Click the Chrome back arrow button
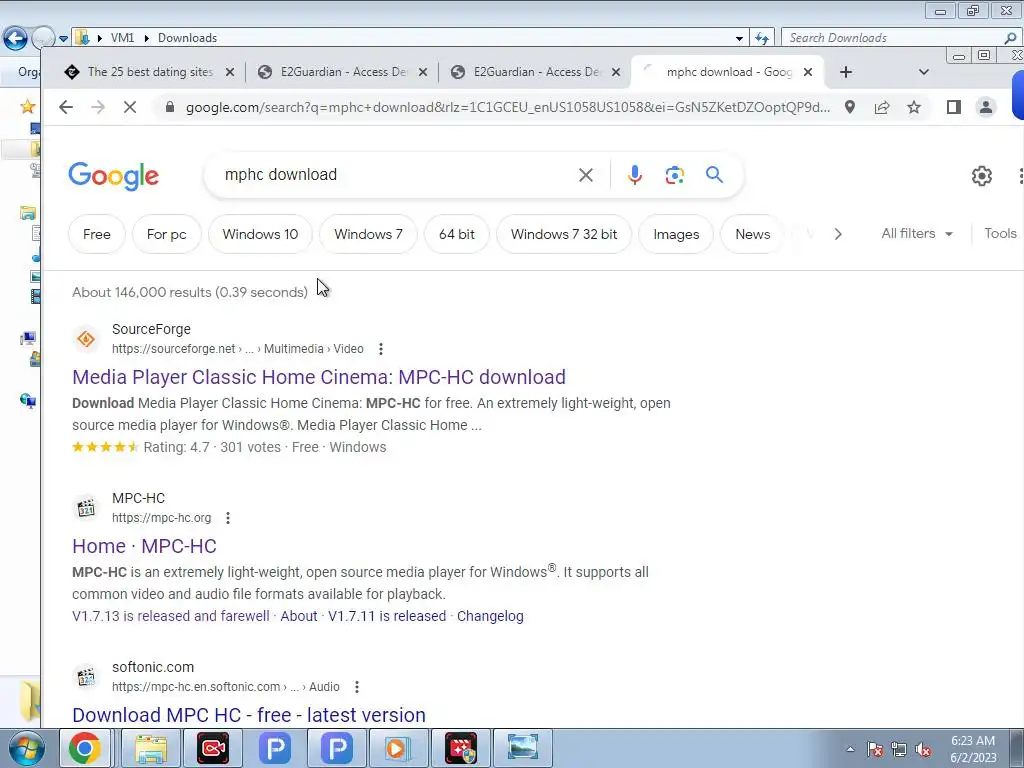Image resolution: width=1024 pixels, height=768 pixels. pyautogui.click(x=66, y=107)
